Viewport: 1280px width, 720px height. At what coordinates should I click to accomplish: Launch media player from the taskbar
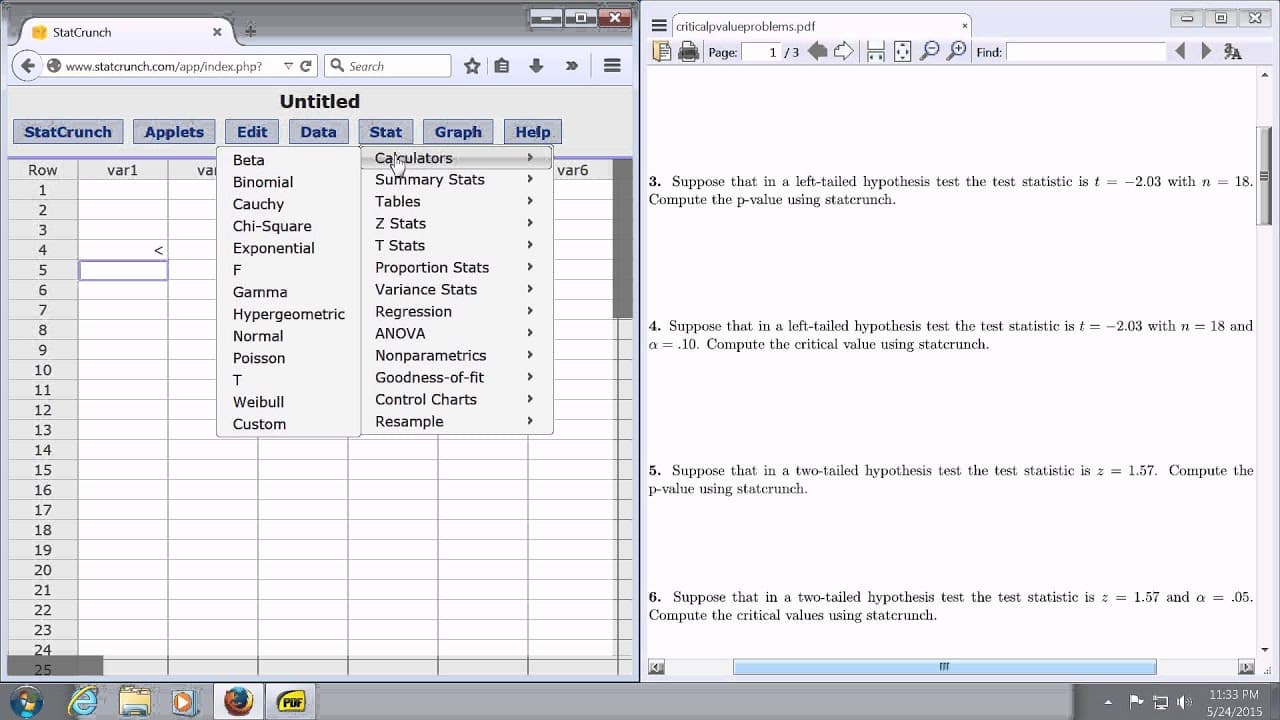183,701
